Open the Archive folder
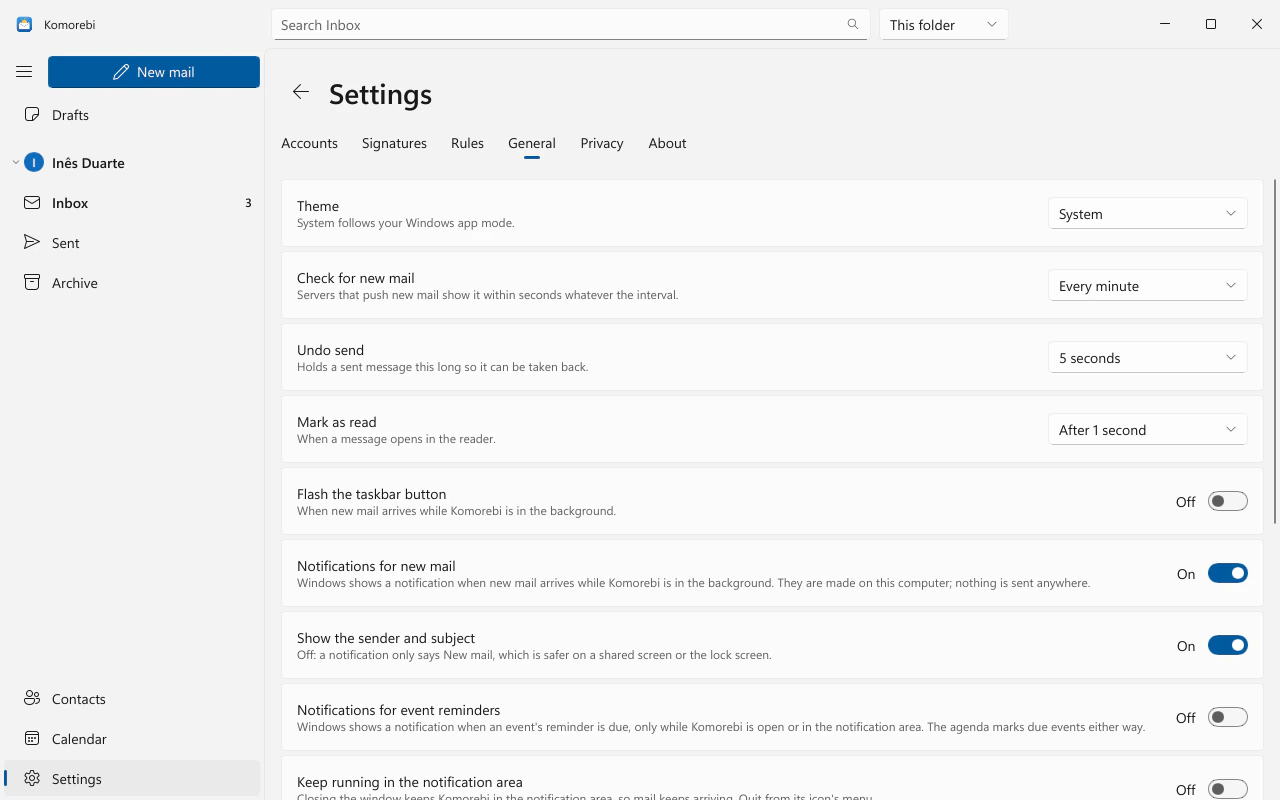Screen dimensions: 1280x800 pyautogui.click(x=132, y=283)
